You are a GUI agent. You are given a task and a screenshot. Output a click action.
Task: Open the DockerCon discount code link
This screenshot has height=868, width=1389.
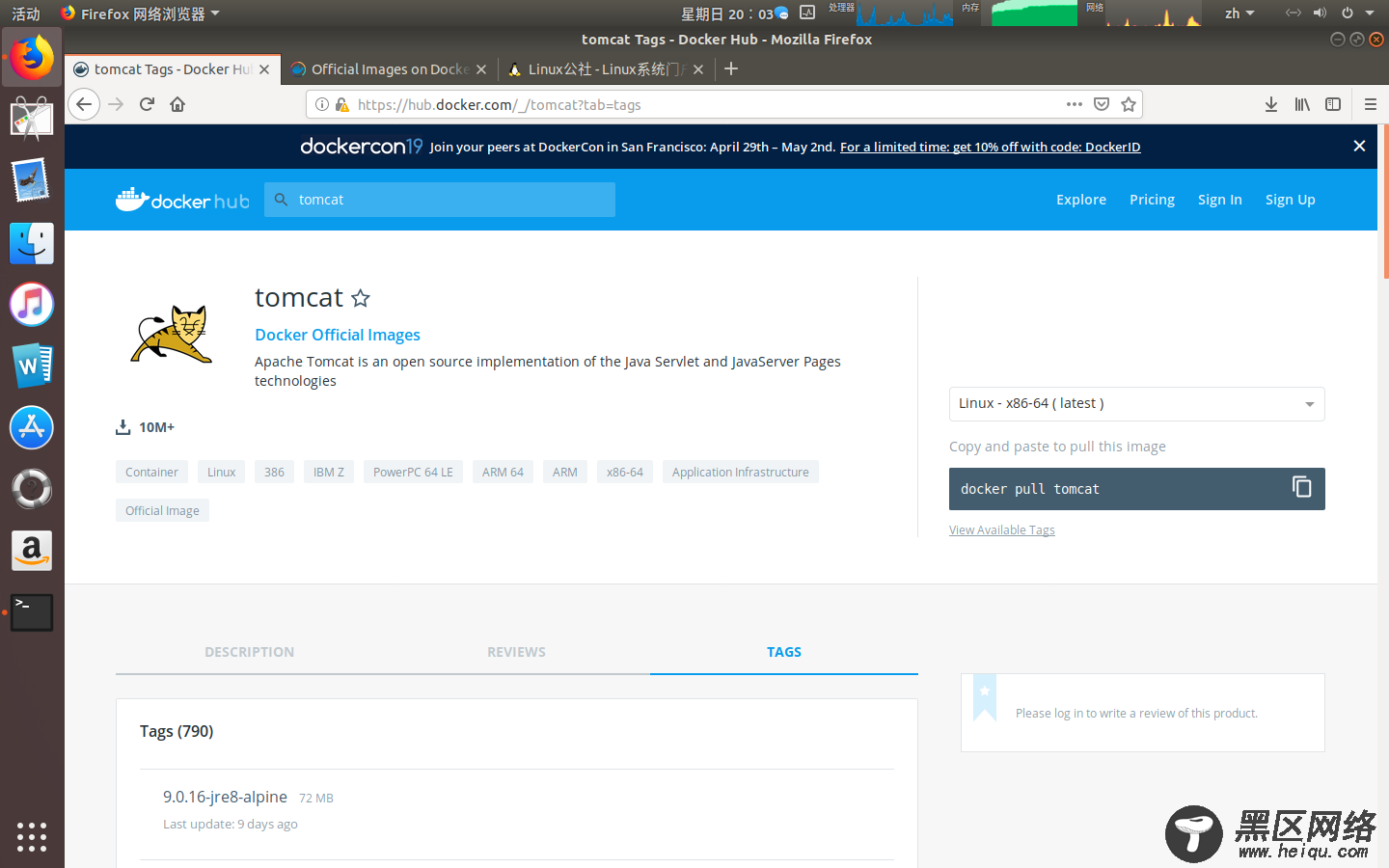click(990, 147)
